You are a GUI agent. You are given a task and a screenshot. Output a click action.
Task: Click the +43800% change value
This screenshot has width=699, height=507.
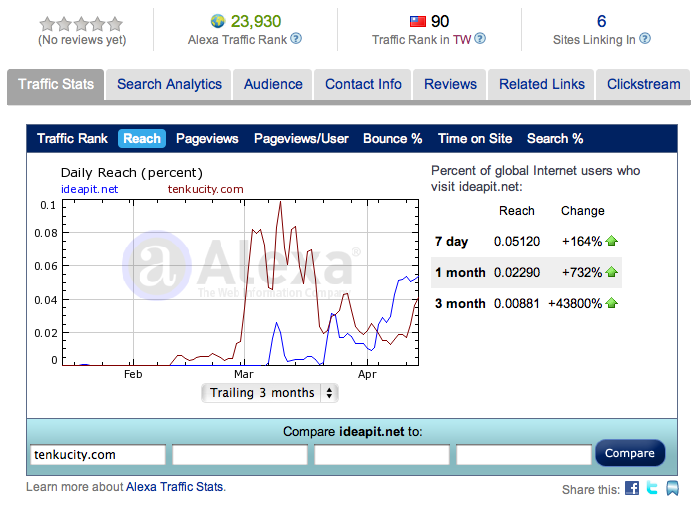coord(575,304)
